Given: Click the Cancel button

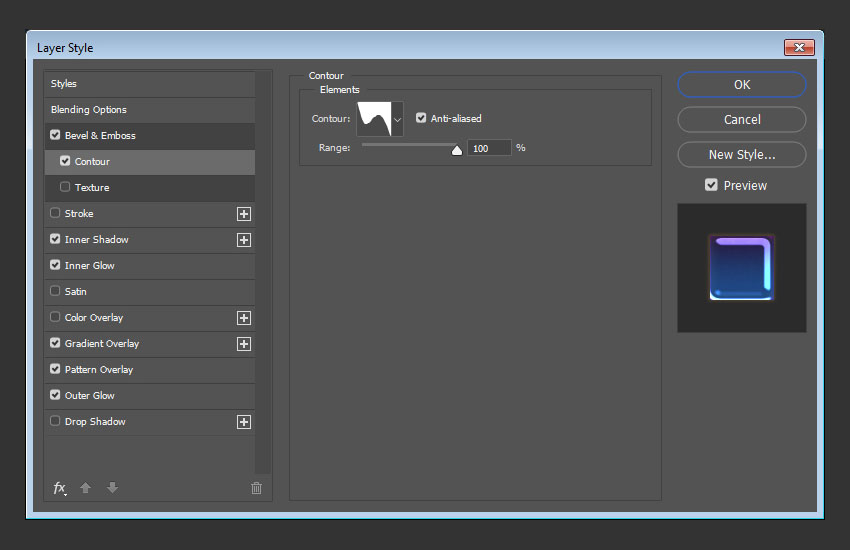Looking at the screenshot, I should pos(742,120).
